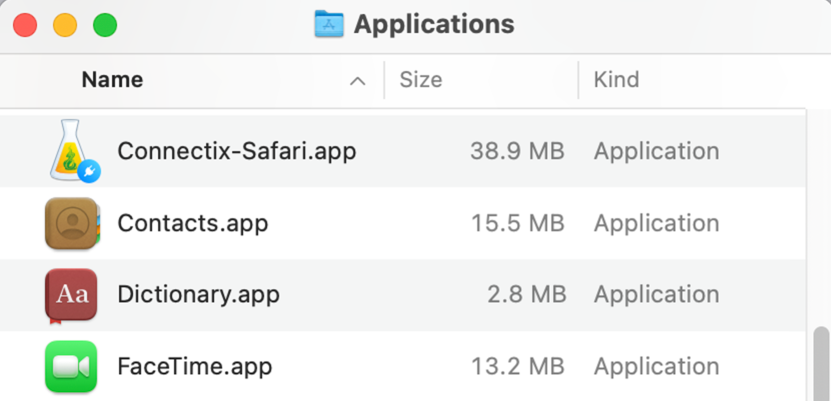Toggle sort direction chevron in Name column
The width and height of the screenshot is (831, 401).
357,81
